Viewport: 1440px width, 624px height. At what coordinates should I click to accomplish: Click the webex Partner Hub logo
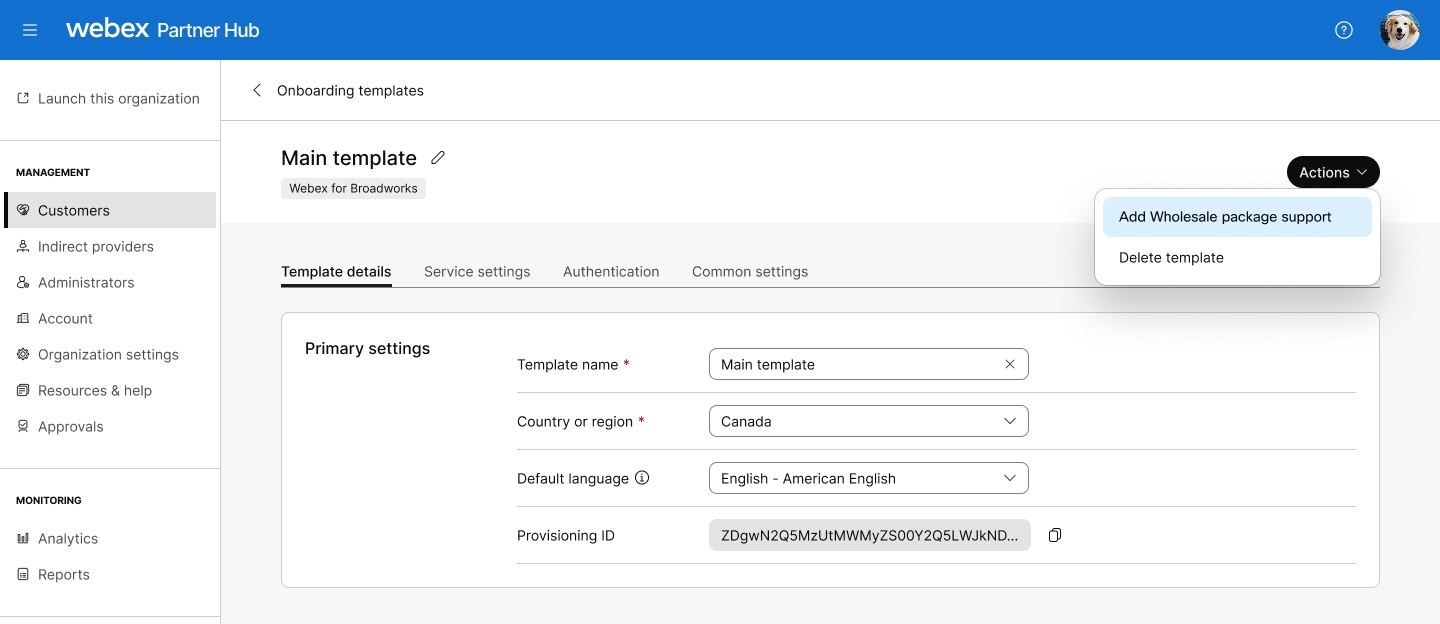coord(162,30)
